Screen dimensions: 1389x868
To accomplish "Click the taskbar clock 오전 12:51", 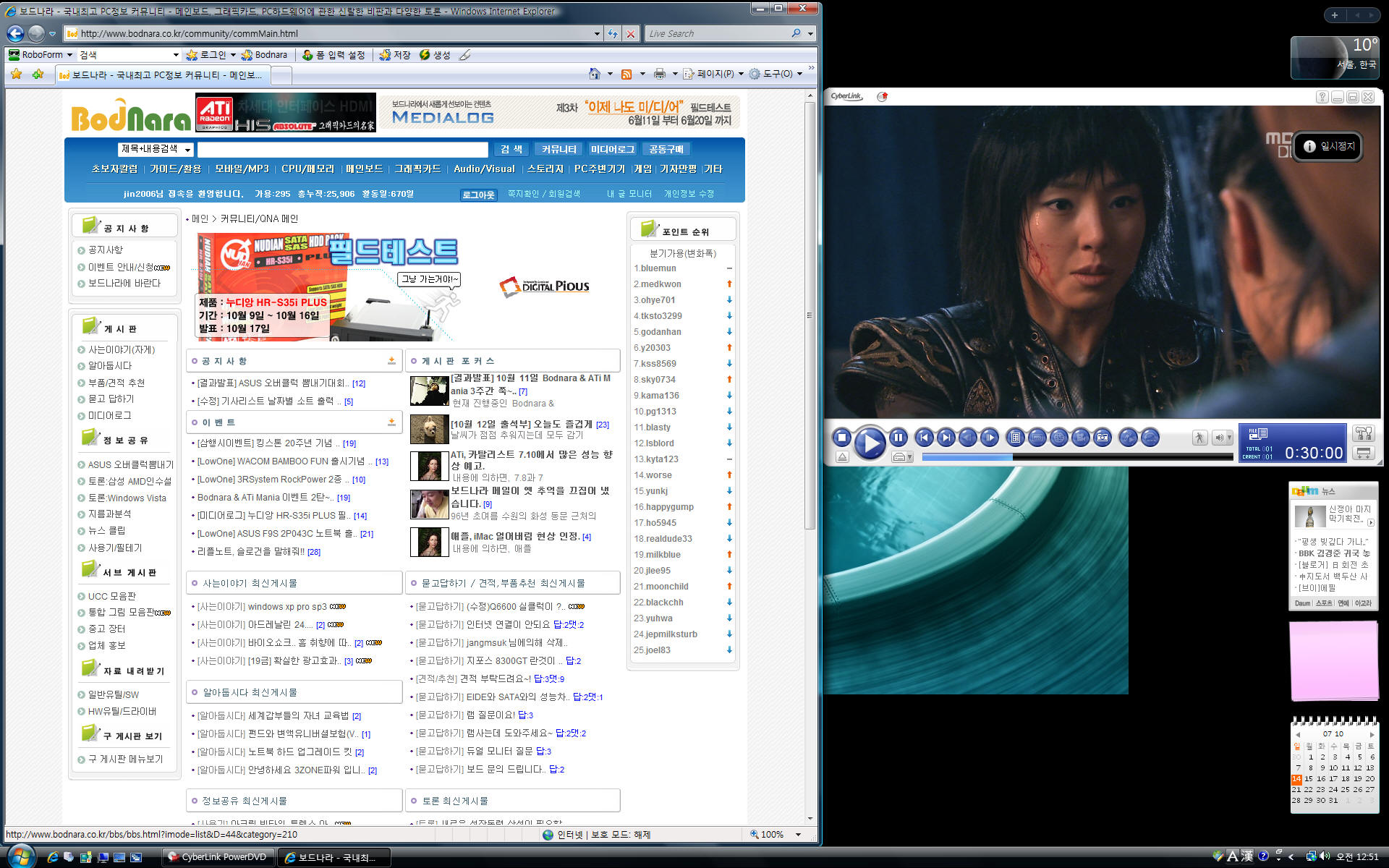I will [1357, 857].
